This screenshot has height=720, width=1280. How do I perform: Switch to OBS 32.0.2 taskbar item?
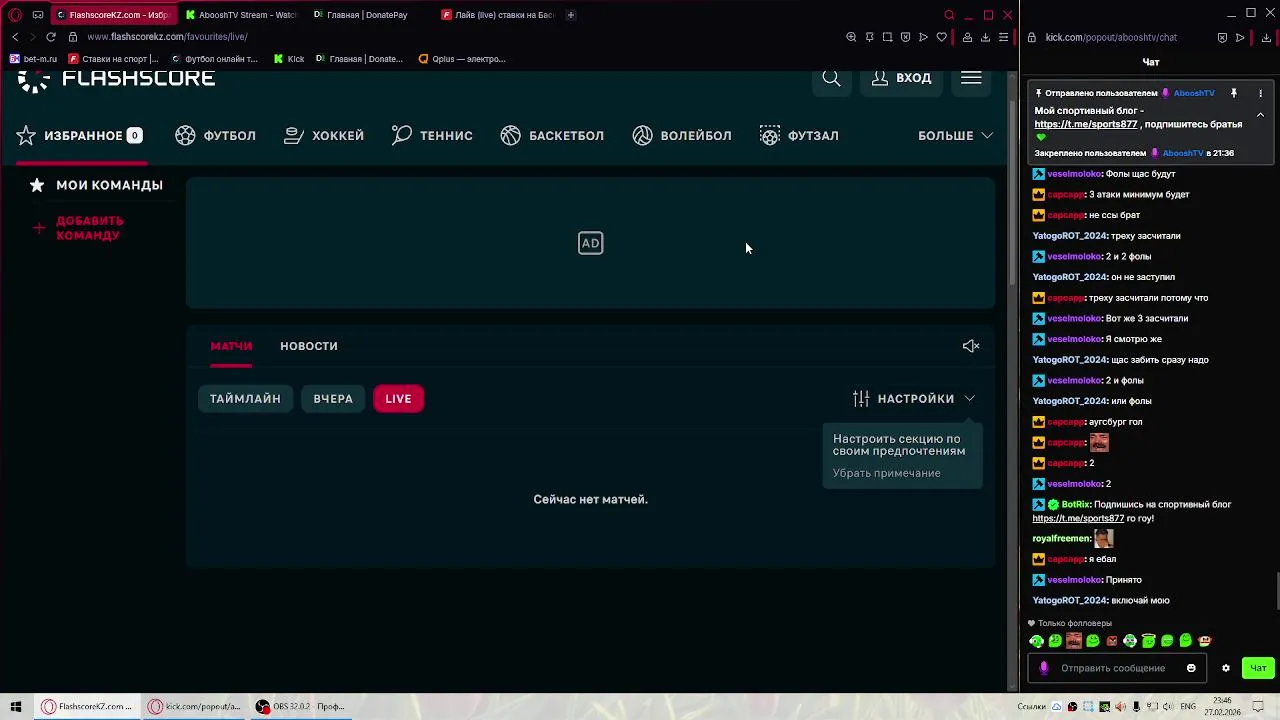pyautogui.click(x=299, y=707)
